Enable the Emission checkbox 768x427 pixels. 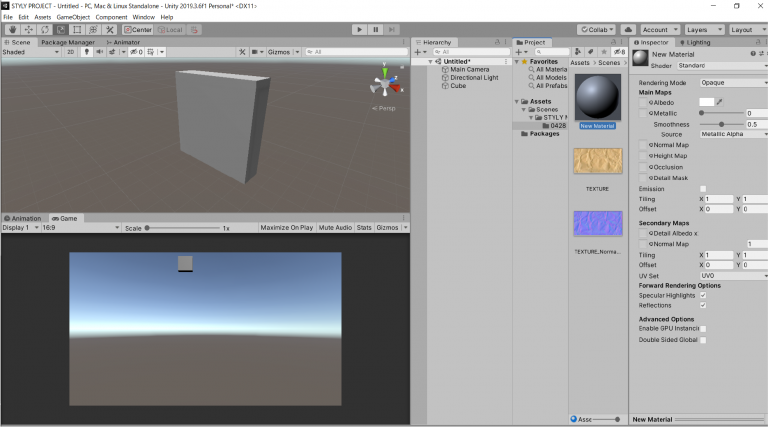pyautogui.click(x=703, y=188)
